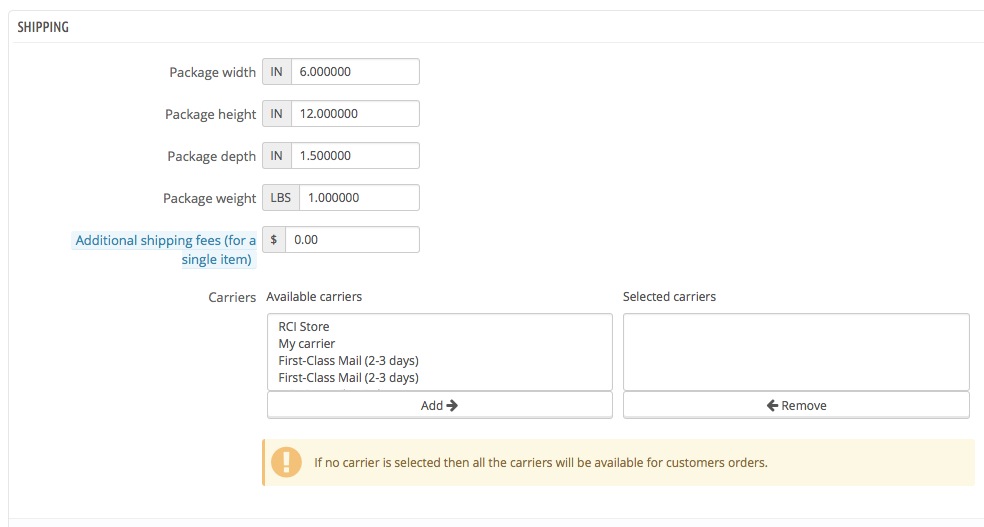Click the SHIPPING section header

click(43, 27)
